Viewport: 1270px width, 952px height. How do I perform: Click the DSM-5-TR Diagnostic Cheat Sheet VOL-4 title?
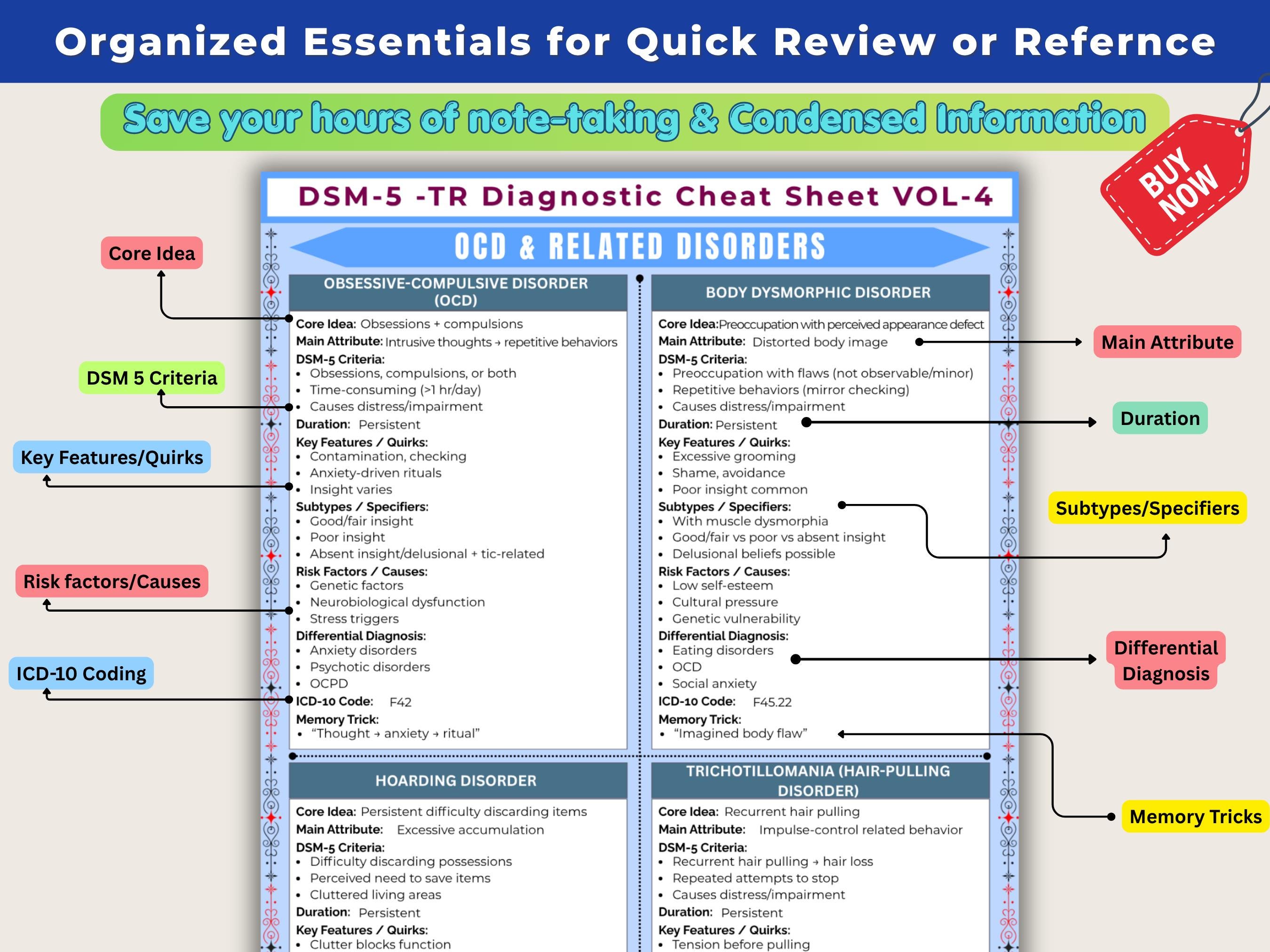(645, 196)
